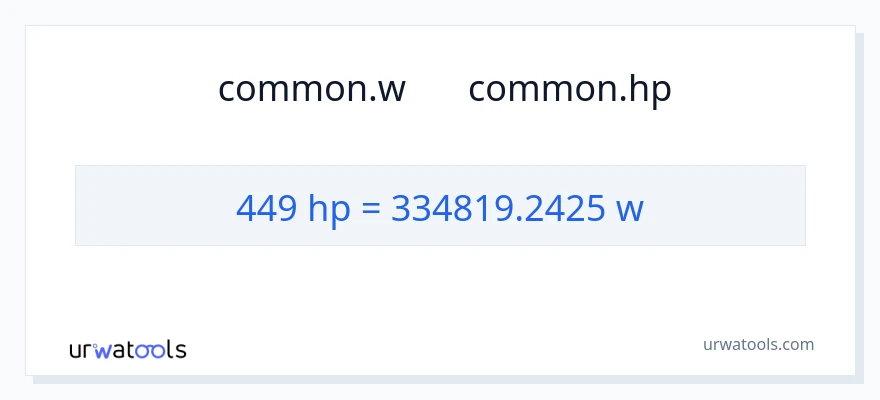Select the common.w heading
Image resolution: width=880 pixels, height=400 pixels.
pos(312,89)
